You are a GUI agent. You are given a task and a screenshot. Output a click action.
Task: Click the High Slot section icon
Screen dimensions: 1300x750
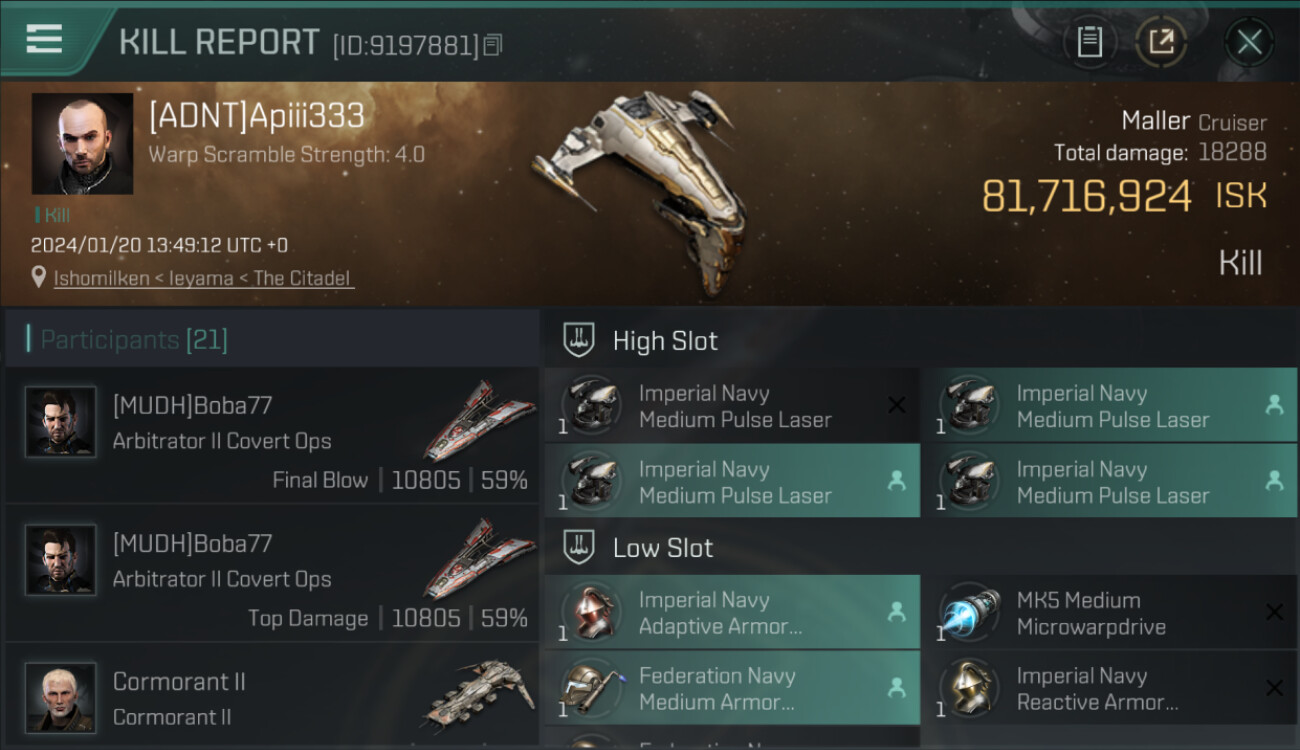[x=580, y=340]
